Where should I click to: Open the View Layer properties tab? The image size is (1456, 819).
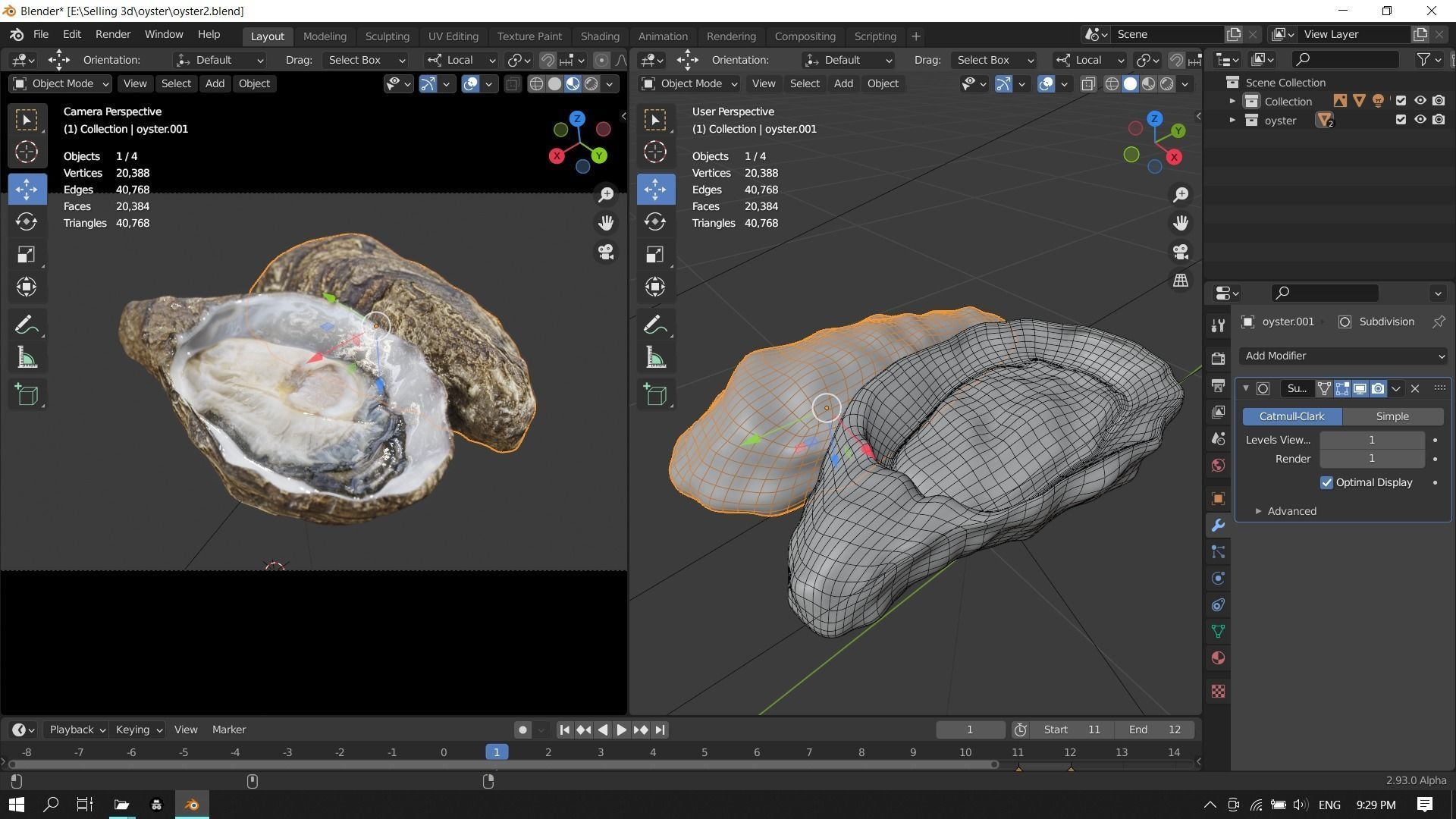tap(1218, 412)
